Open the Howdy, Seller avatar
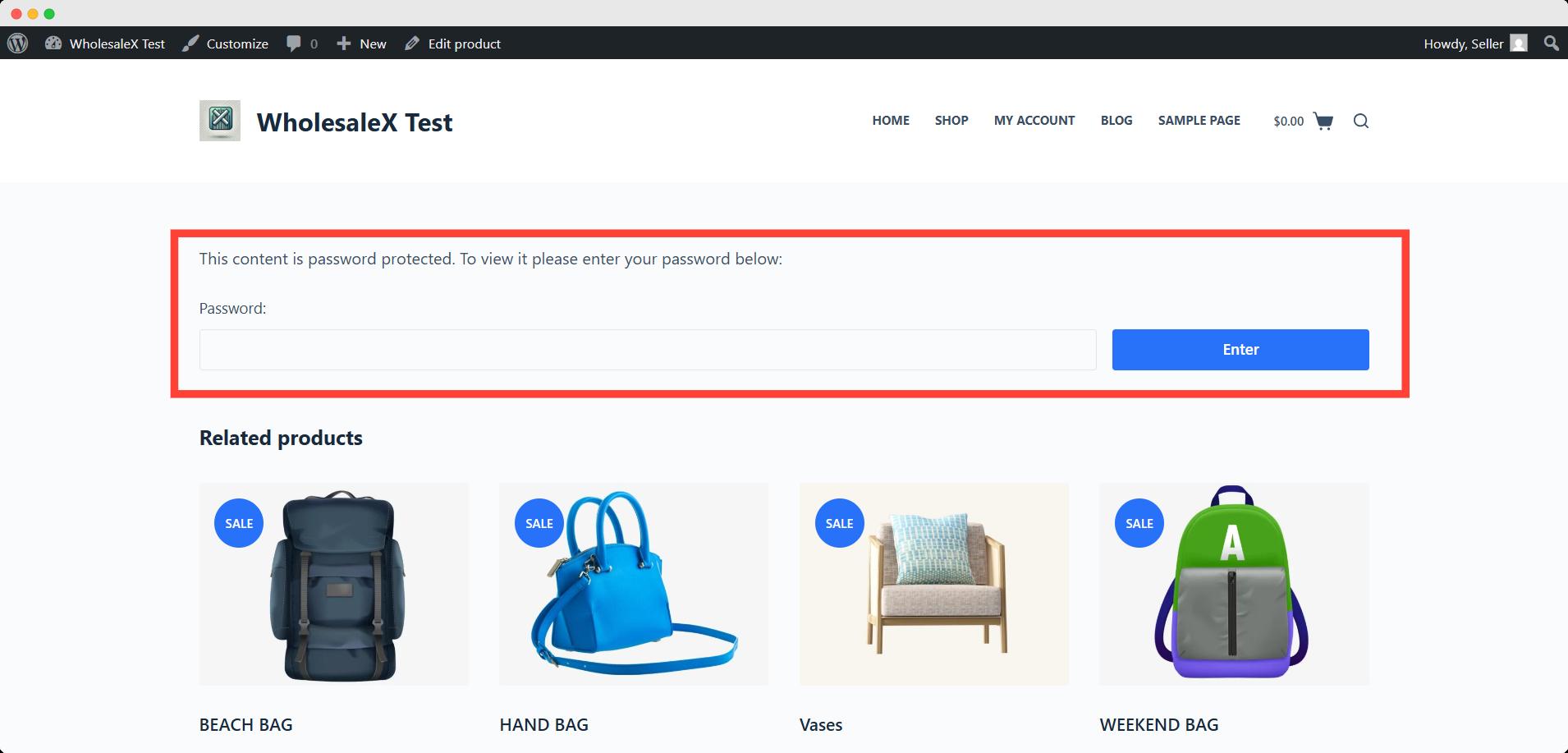This screenshot has height=753, width=1568. [x=1519, y=44]
